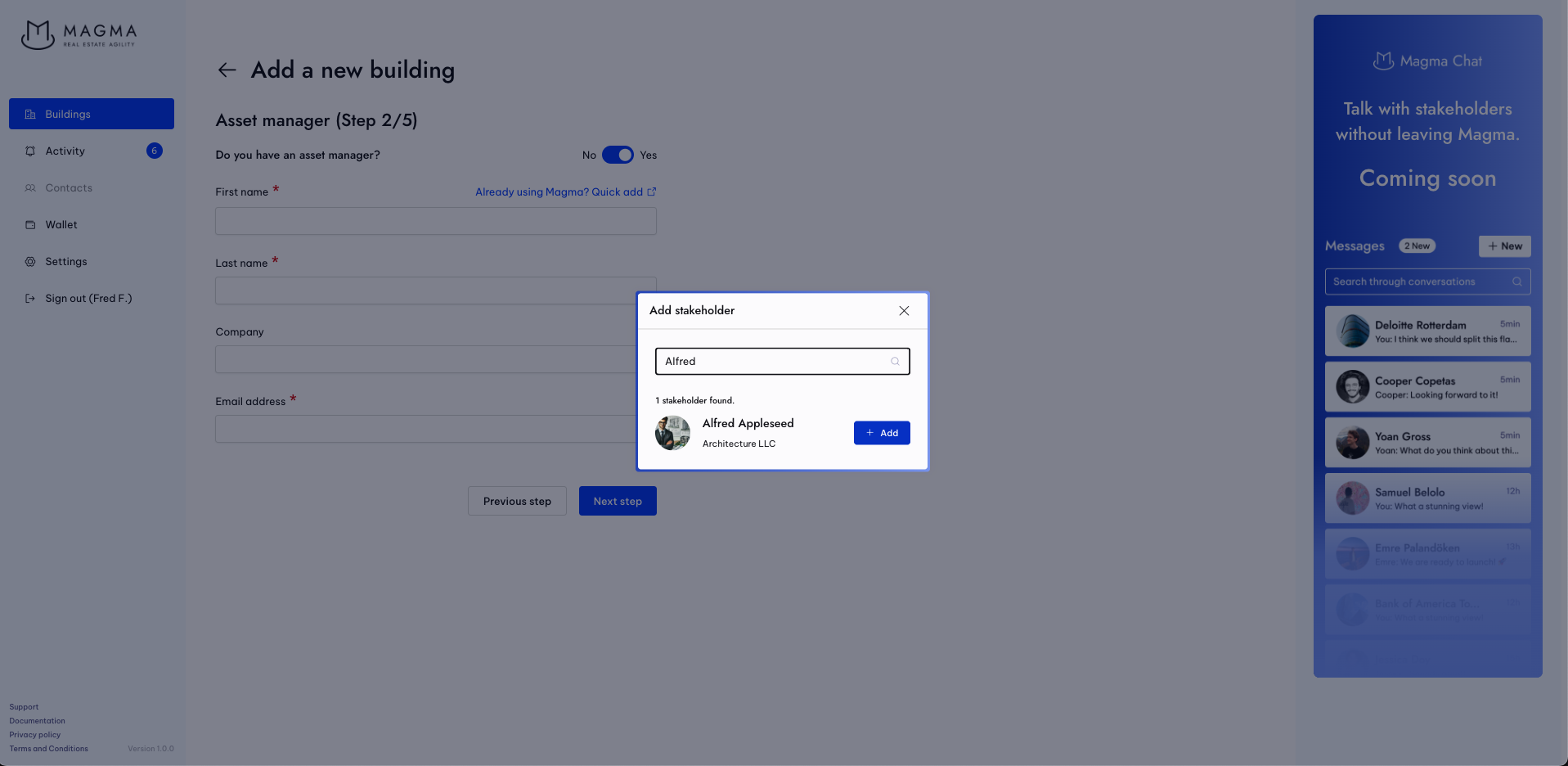Click the Next step button

point(618,501)
